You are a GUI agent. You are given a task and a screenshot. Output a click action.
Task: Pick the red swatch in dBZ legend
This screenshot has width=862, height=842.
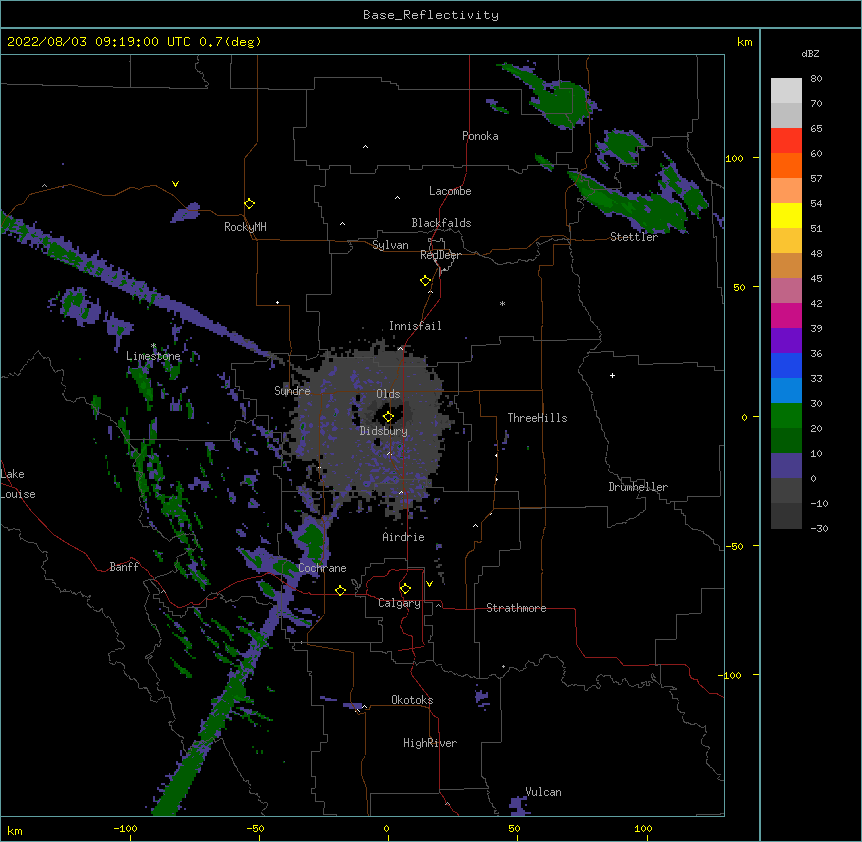tap(786, 141)
